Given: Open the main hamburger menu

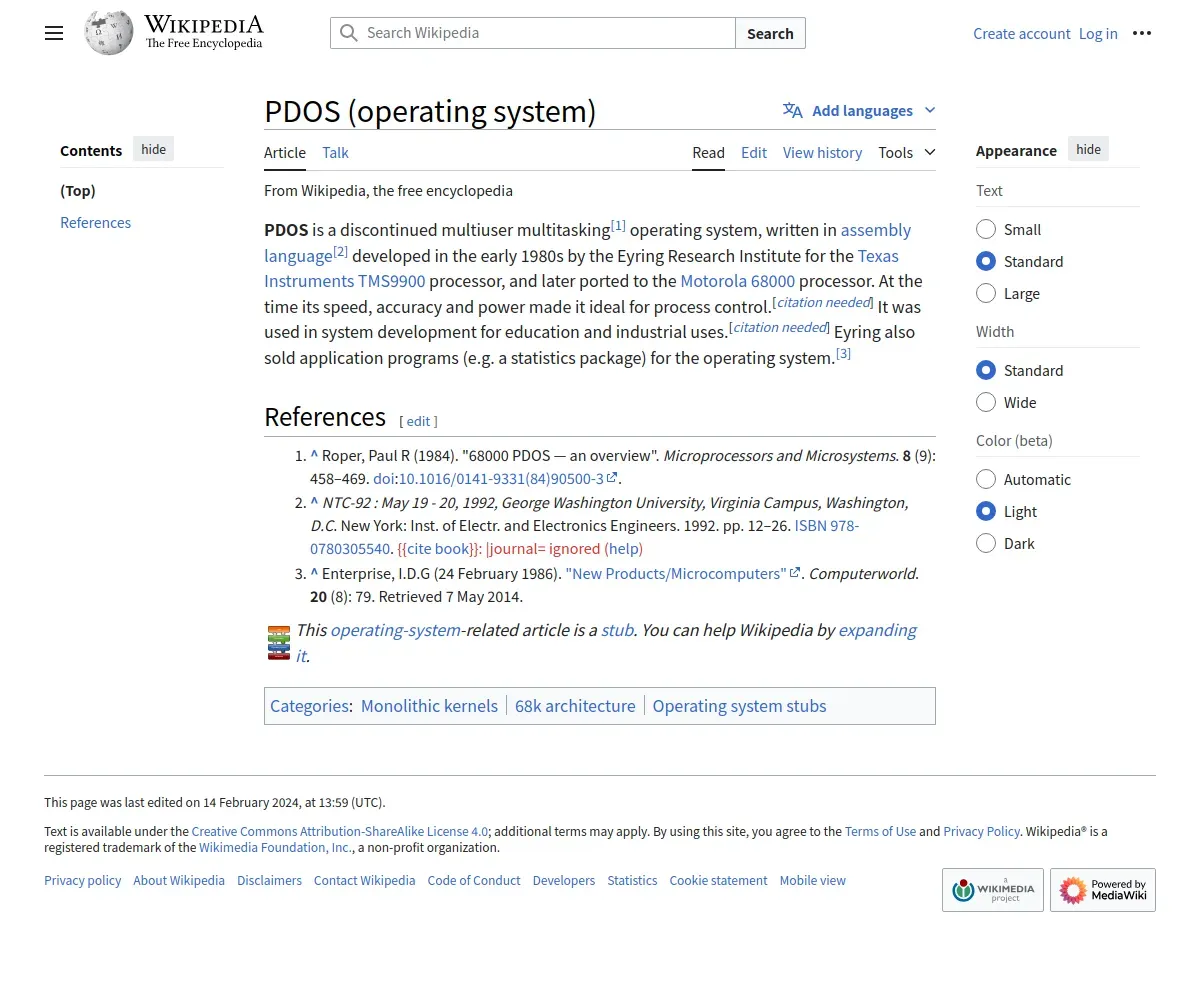Looking at the screenshot, I should [54, 33].
